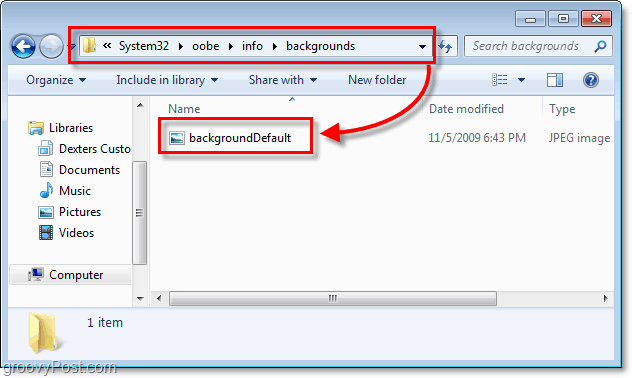Maximize the Explorer window
The image size is (632, 378).
[563, 19]
